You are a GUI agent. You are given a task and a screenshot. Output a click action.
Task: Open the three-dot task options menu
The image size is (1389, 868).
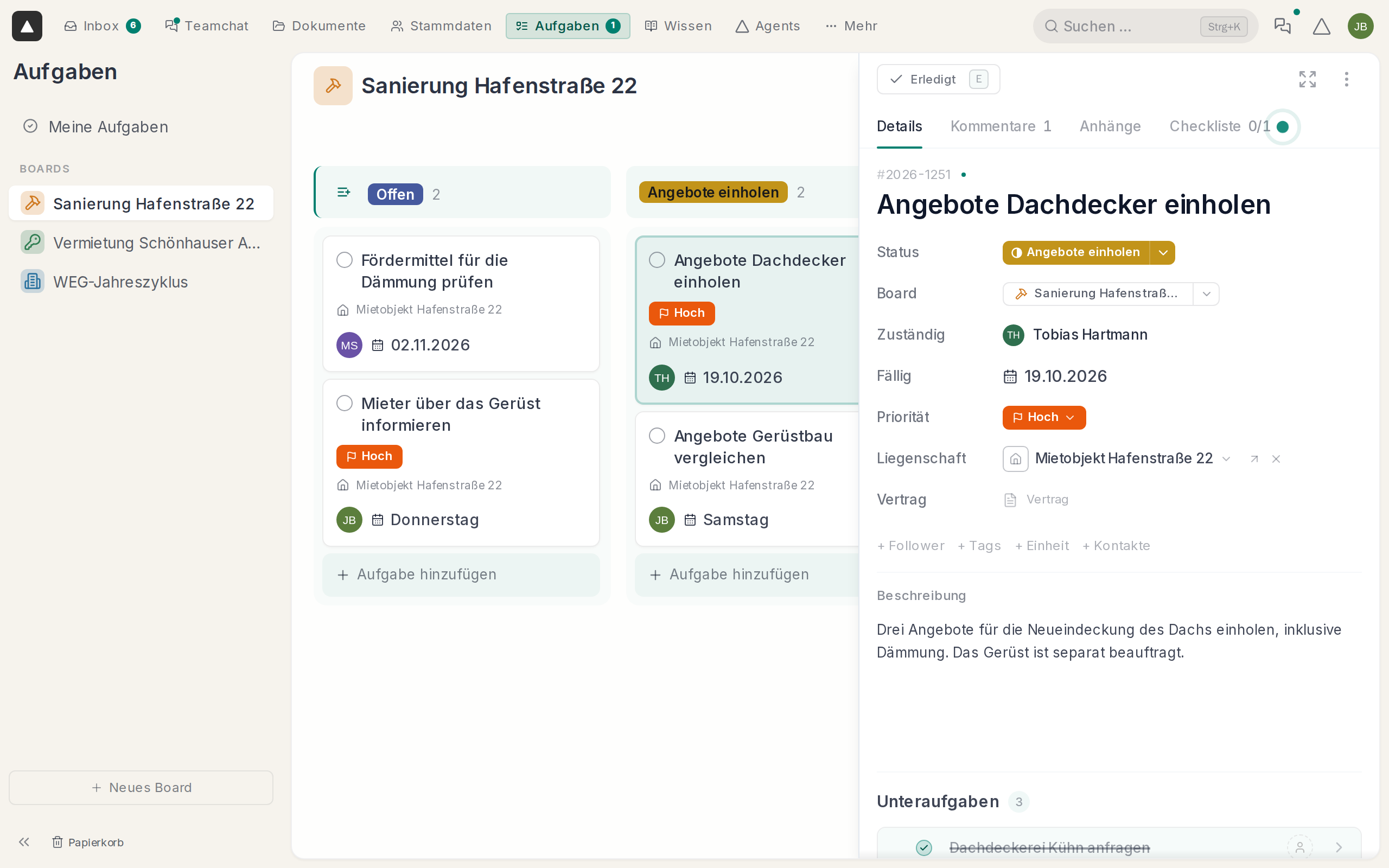point(1347,79)
